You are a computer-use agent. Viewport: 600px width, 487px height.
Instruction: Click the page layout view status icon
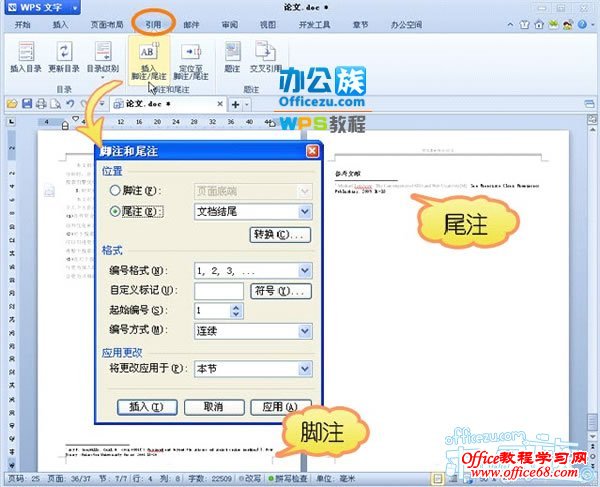pyautogui.click(x=438, y=479)
